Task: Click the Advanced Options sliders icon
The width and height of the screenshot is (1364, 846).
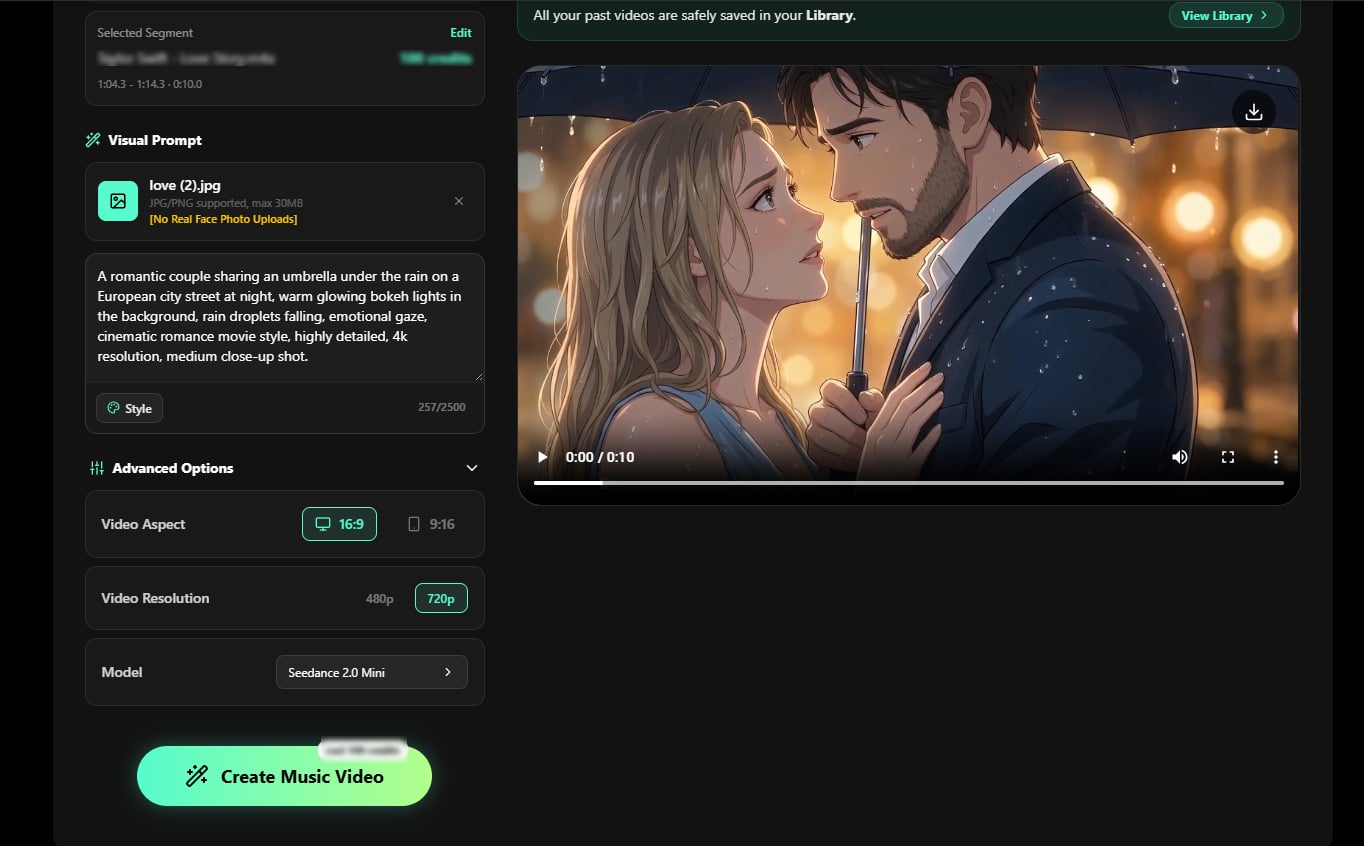Action: [97, 468]
